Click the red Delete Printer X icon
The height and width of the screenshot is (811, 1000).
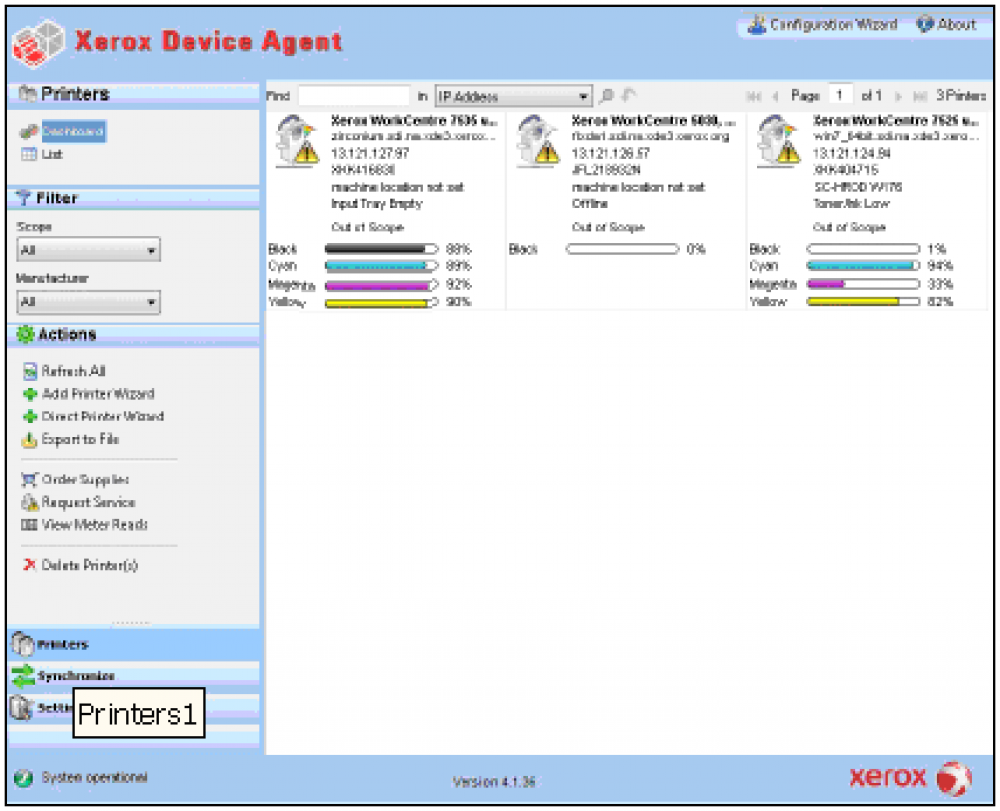(x=29, y=565)
